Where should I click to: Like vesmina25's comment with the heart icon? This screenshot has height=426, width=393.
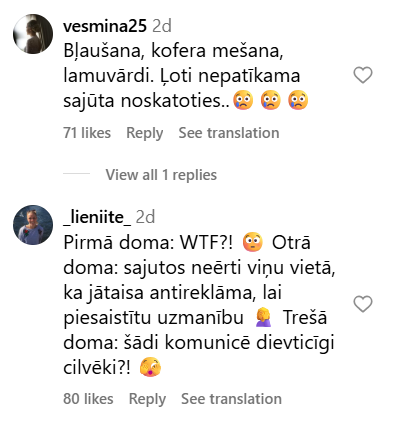coord(363,75)
